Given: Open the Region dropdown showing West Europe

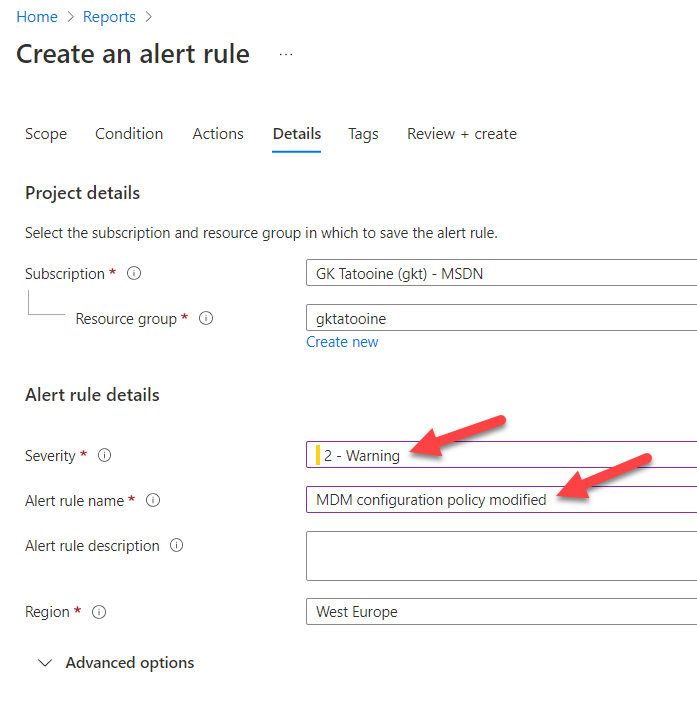Looking at the screenshot, I should pyautogui.click(x=501, y=611).
